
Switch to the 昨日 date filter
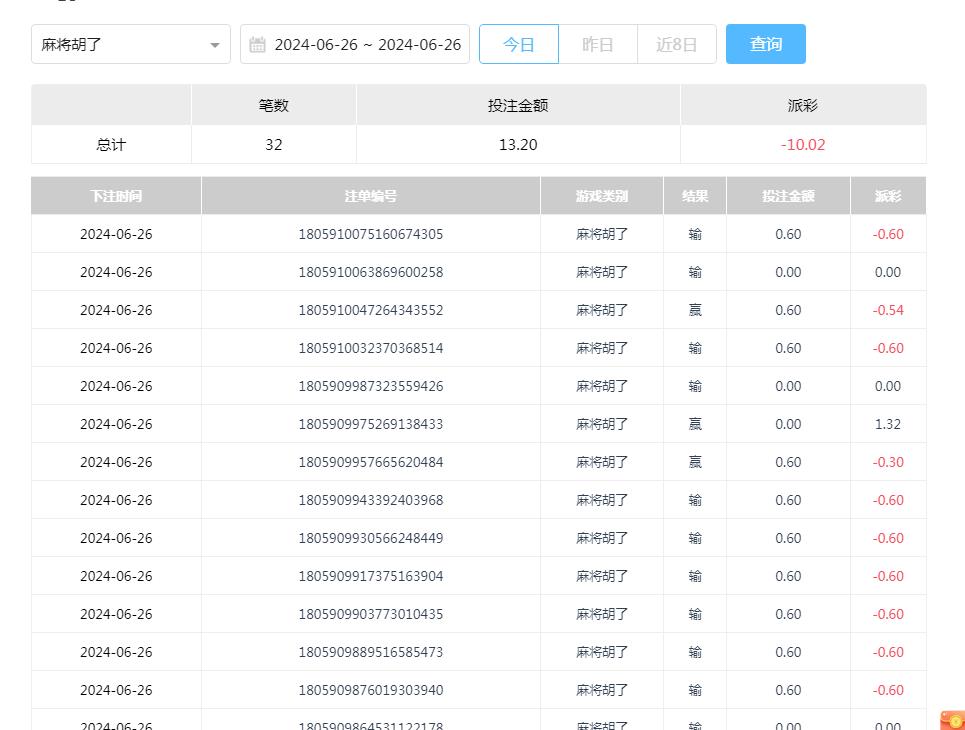click(x=597, y=45)
